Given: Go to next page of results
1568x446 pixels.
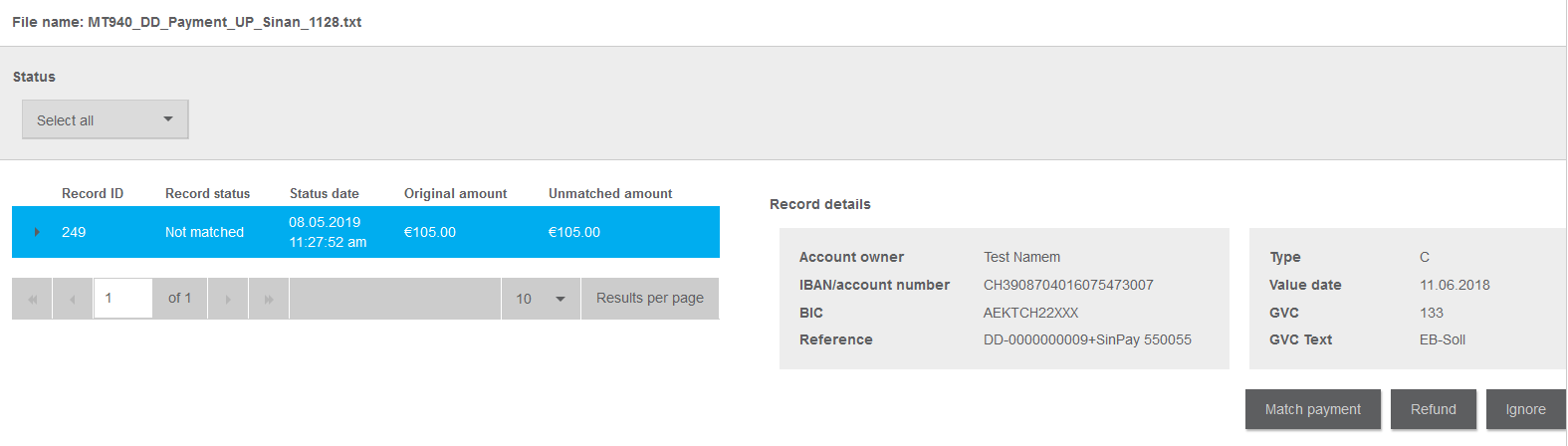Looking at the screenshot, I should tap(228, 299).
